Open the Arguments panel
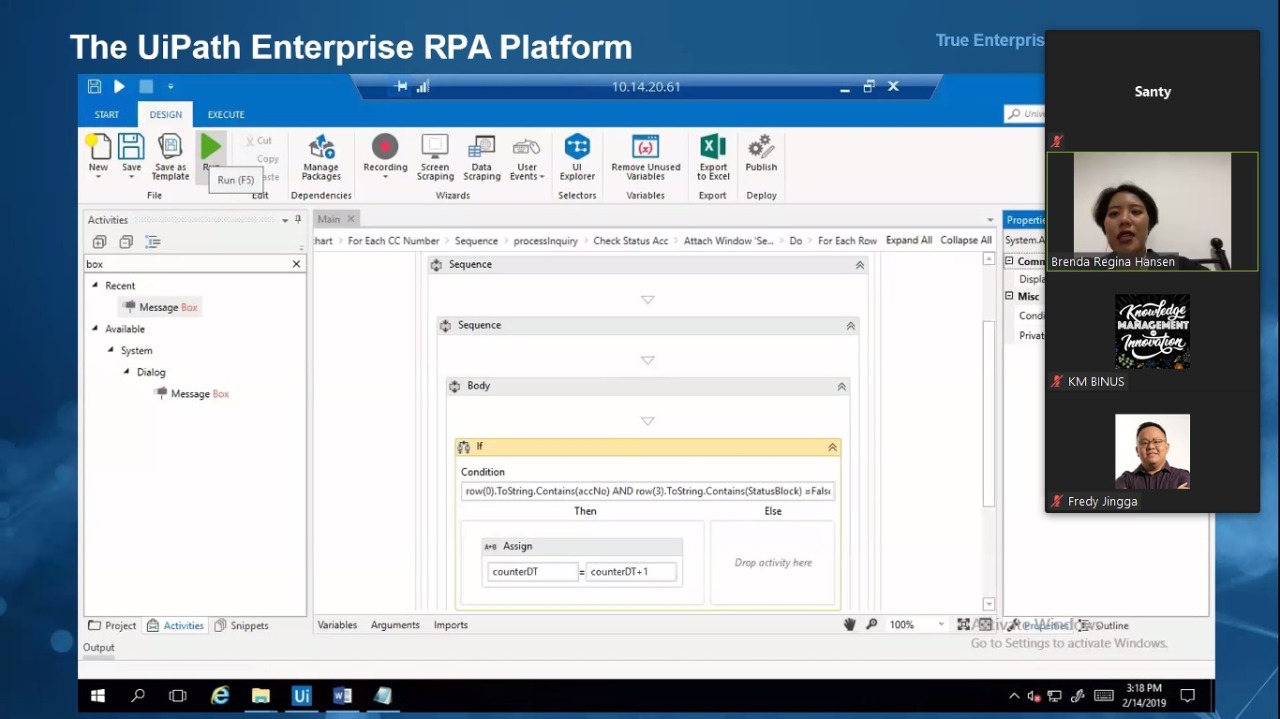The image size is (1280, 719). (x=395, y=625)
